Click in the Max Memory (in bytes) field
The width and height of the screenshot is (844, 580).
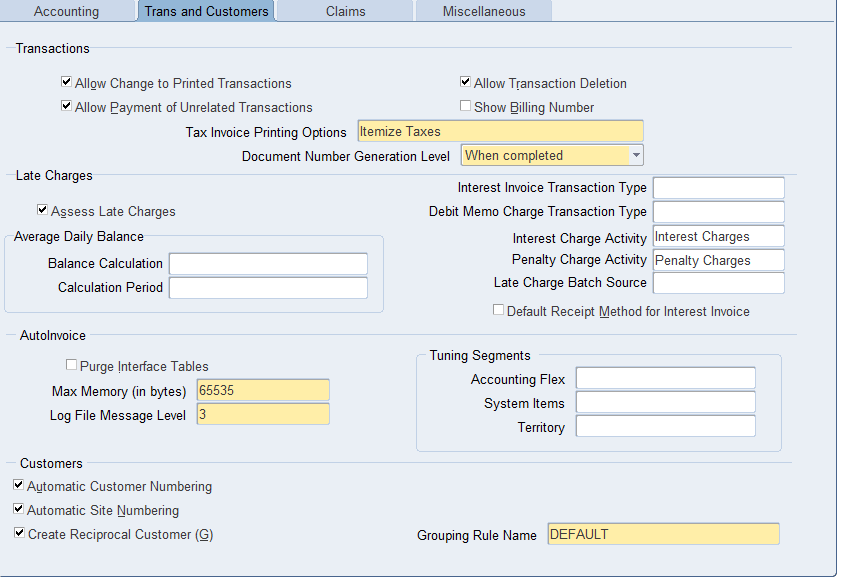tap(263, 389)
